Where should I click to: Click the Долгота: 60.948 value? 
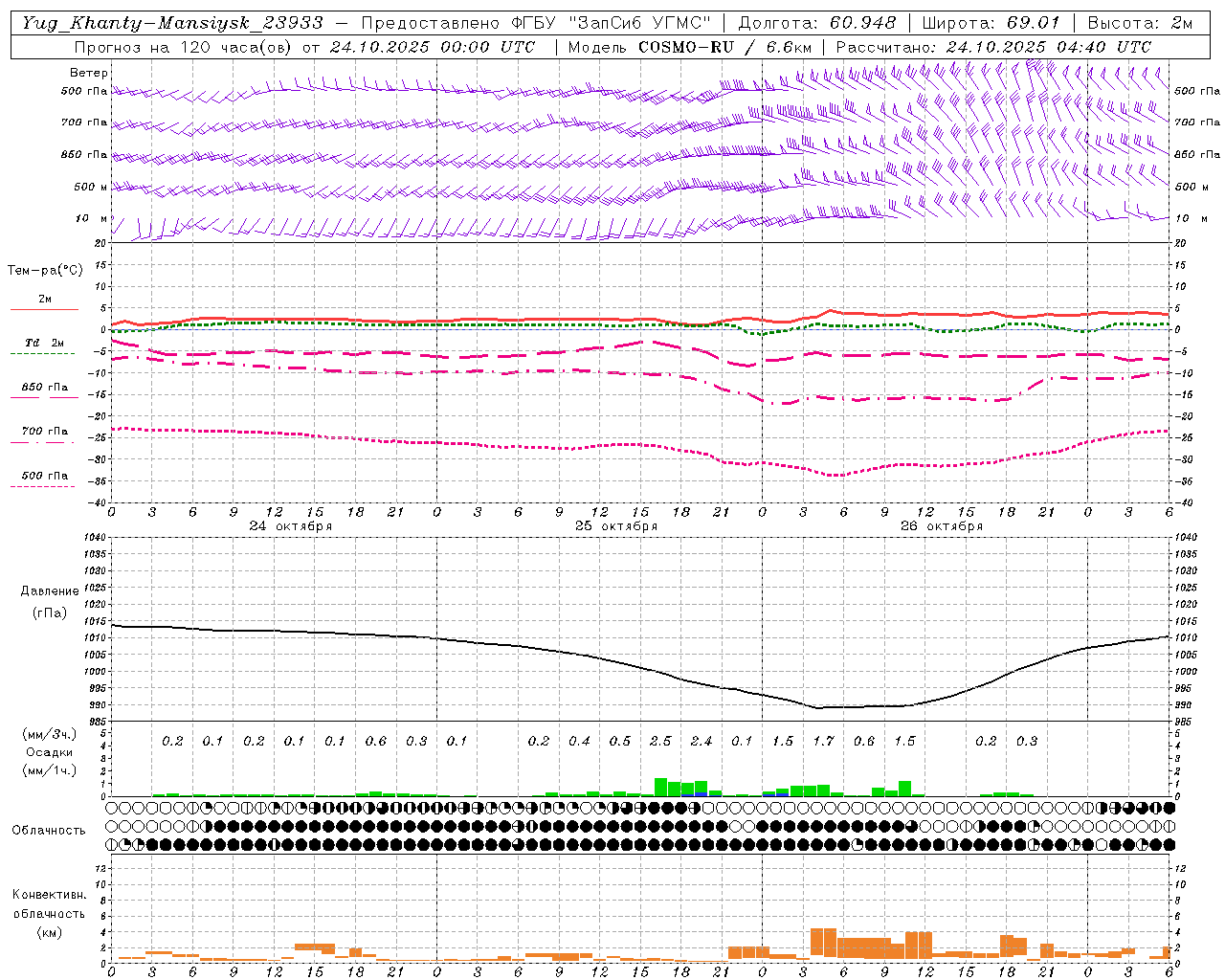point(817,23)
